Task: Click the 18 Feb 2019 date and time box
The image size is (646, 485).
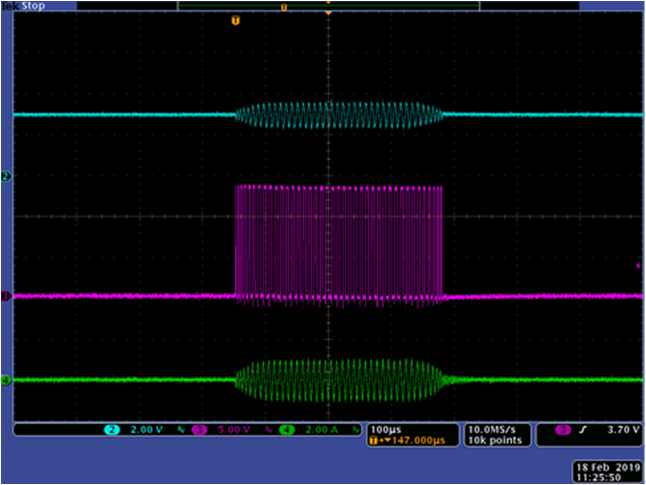Action: click(x=602, y=468)
